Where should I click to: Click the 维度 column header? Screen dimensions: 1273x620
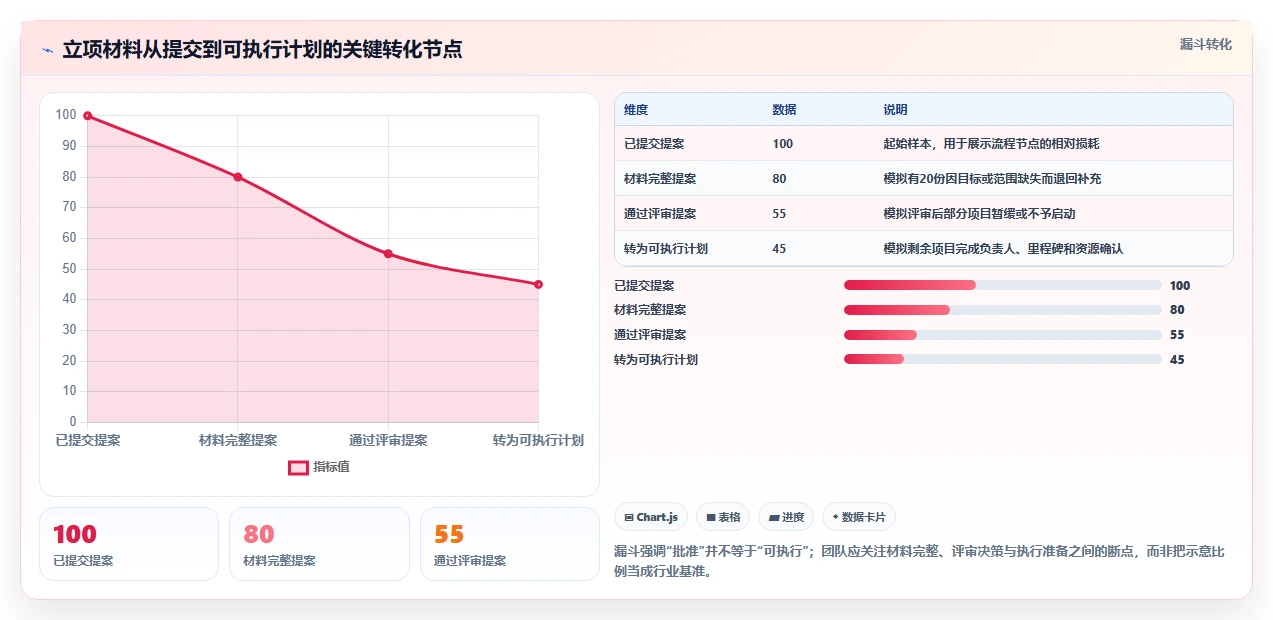[636, 110]
